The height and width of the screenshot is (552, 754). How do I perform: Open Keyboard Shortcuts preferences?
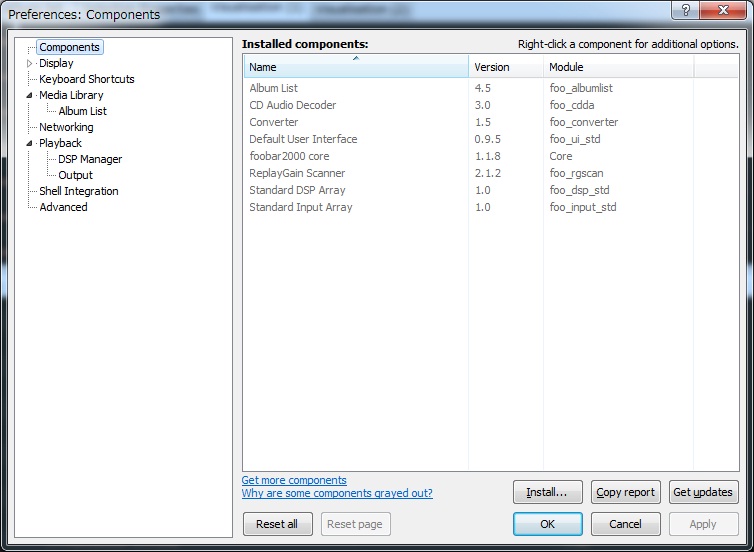87,79
